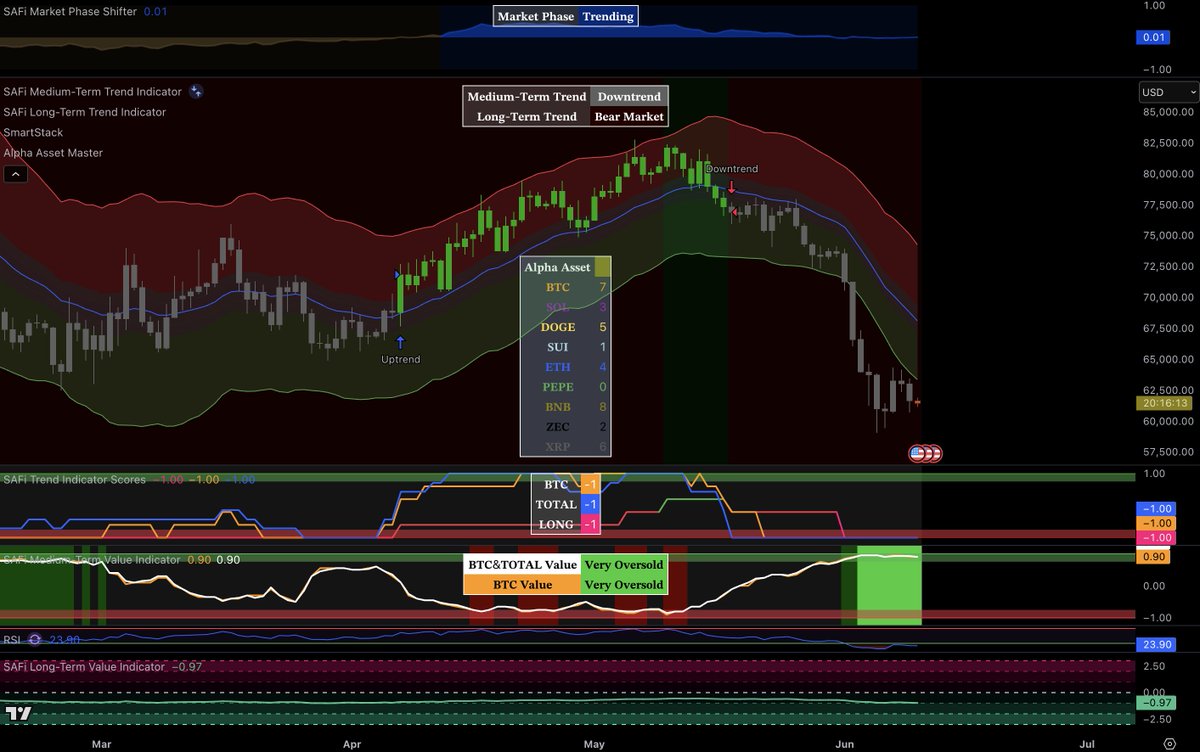Click the green -0.97 axis value tag
Image resolution: width=1200 pixels, height=752 pixels.
tap(1158, 702)
